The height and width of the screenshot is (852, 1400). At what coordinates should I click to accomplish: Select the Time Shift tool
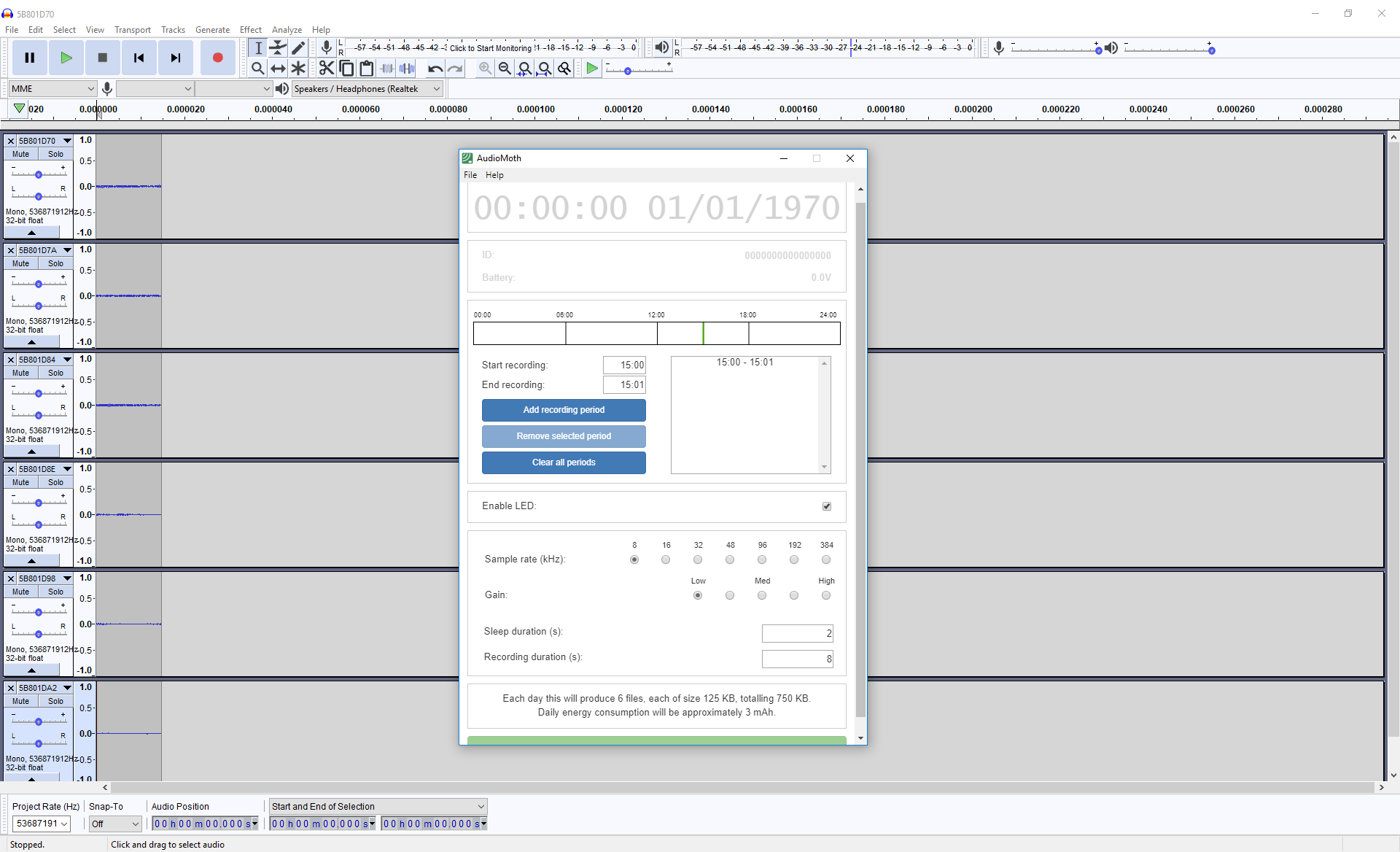[278, 68]
